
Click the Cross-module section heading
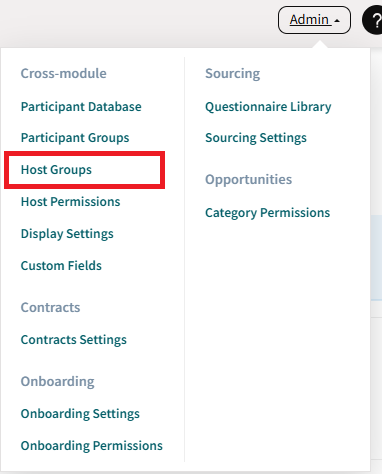point(64,73)
